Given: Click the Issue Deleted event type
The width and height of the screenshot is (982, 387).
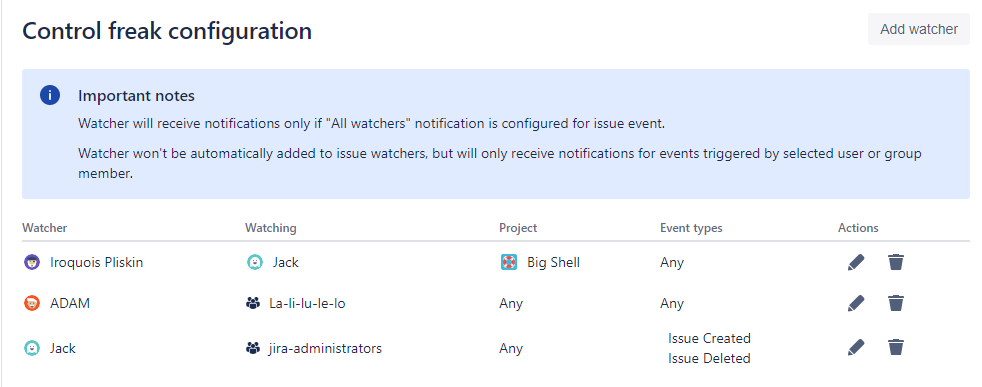Looking at the screenshot, I should (709, 359).
